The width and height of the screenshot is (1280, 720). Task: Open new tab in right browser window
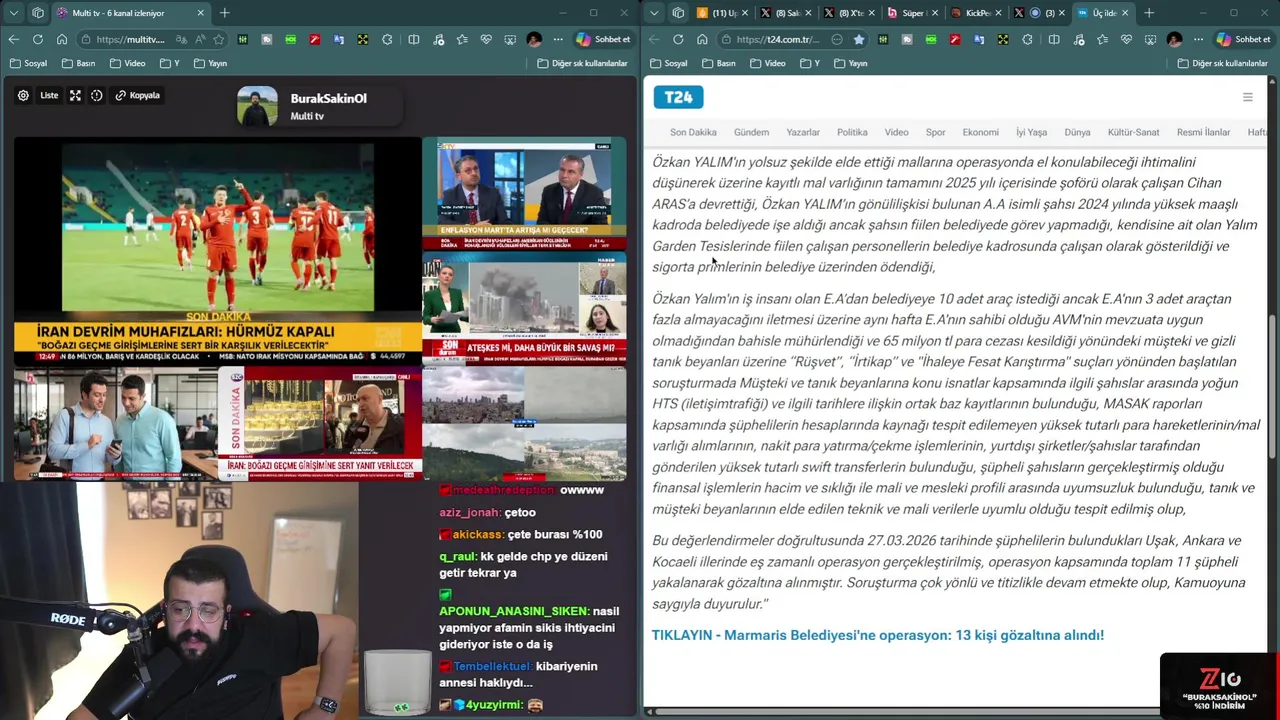(x=1149, y=13)
